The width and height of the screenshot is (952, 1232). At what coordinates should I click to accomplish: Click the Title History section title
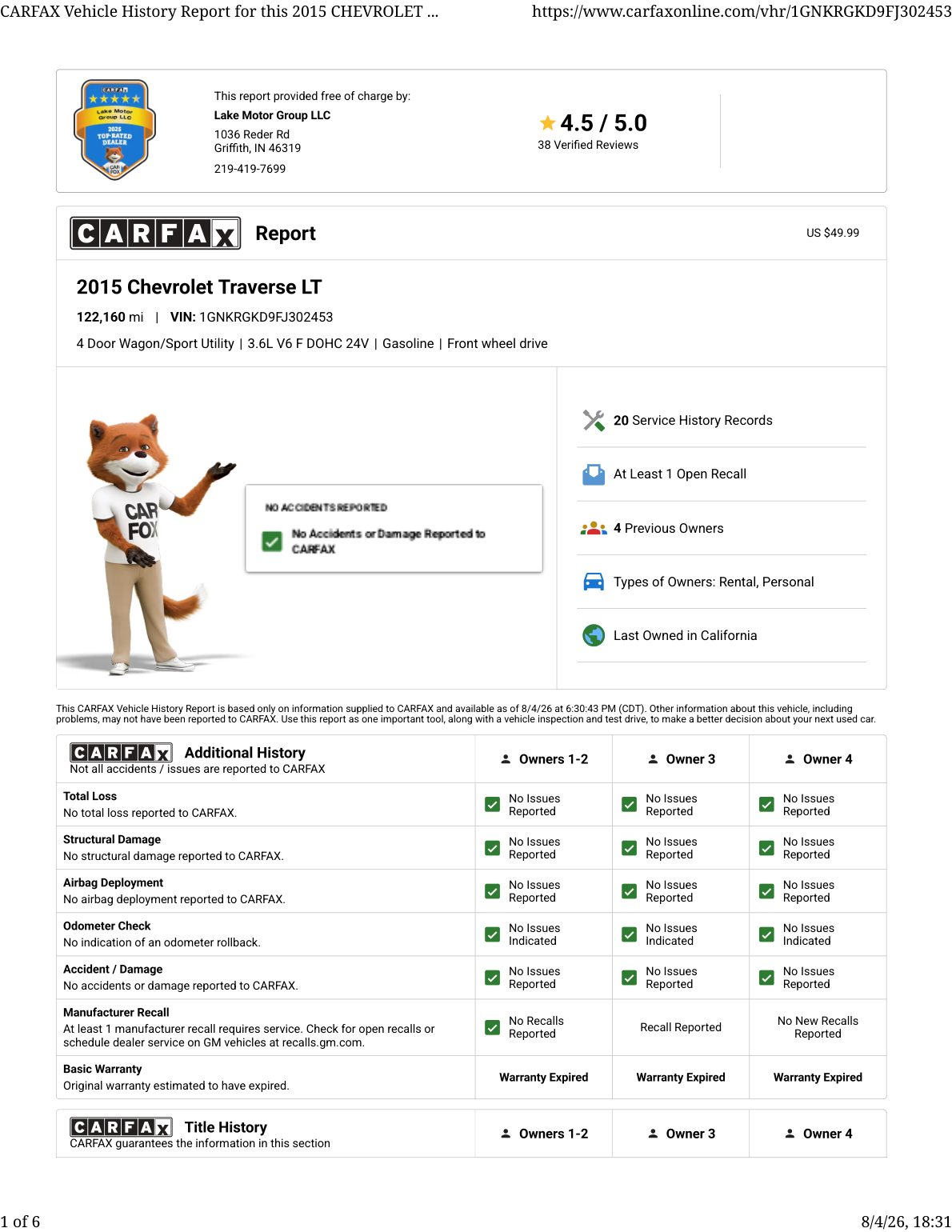226,1127
